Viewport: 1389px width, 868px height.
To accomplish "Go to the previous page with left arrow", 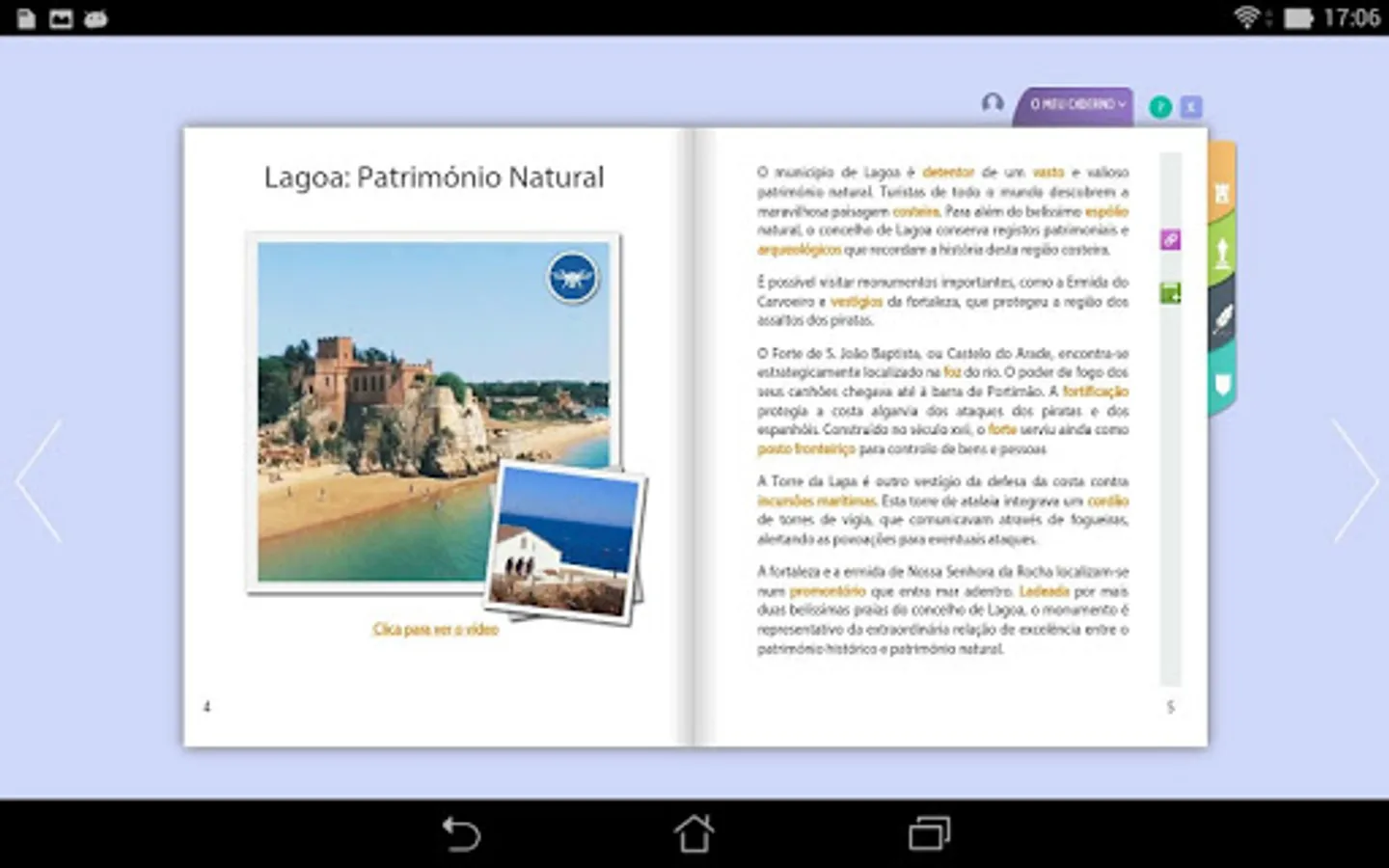I will click(x=39, y=480).
